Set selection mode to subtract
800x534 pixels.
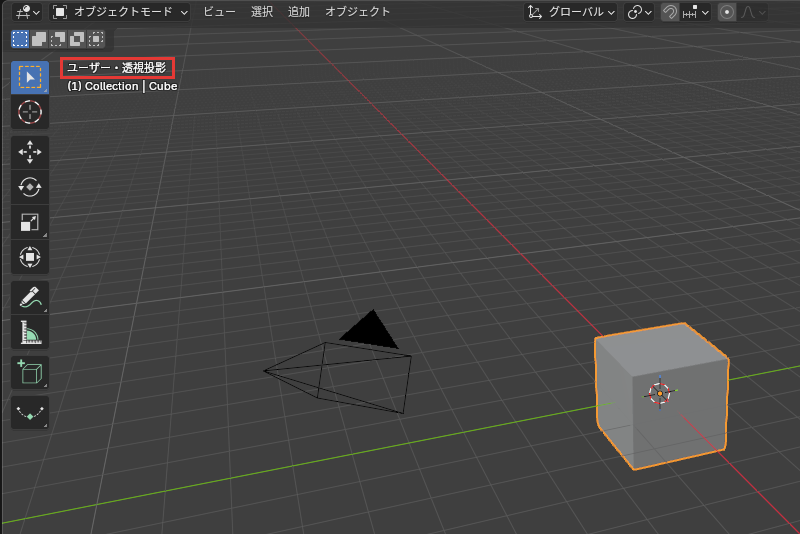(58, 39)
